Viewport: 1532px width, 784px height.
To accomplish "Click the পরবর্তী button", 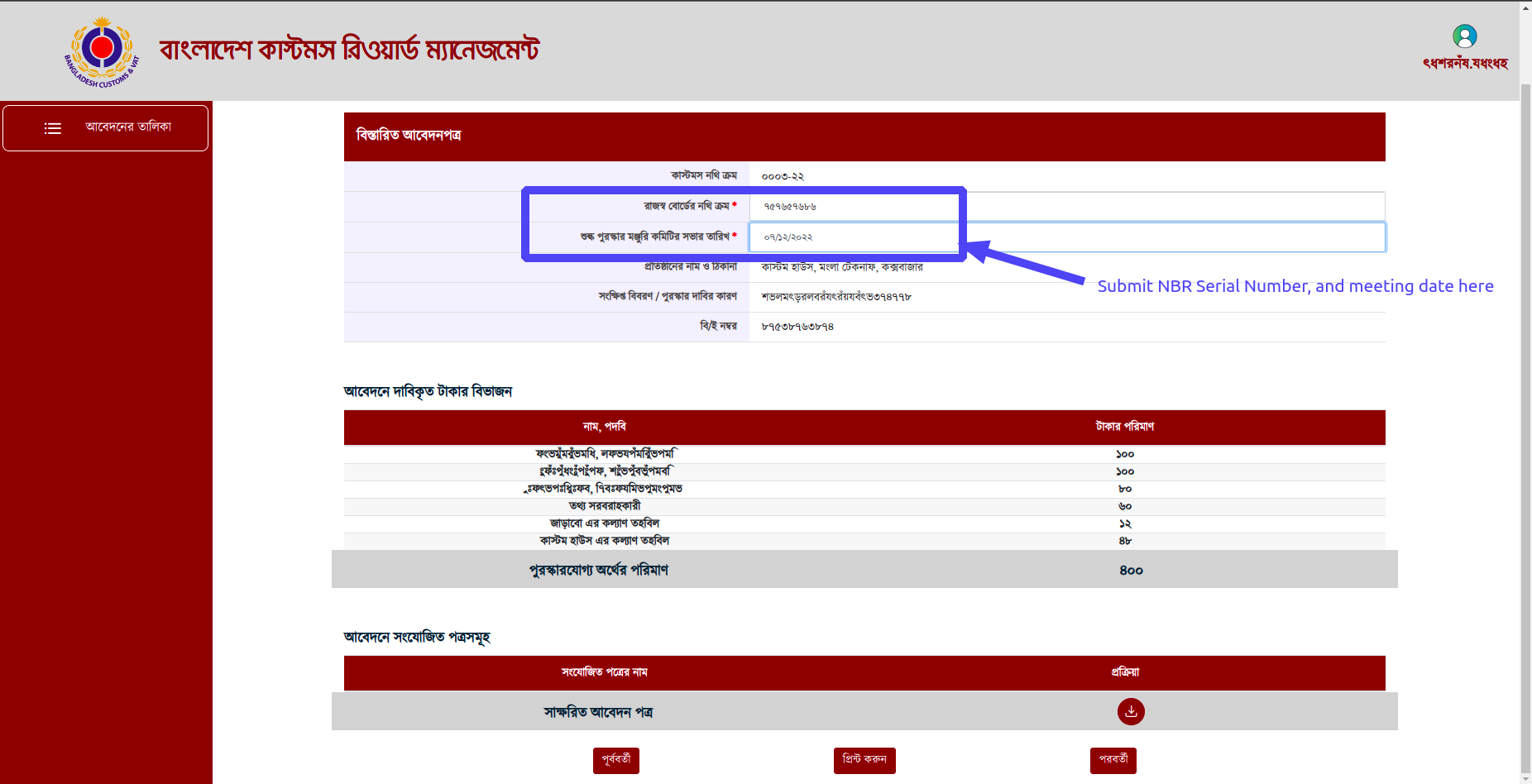I will [1113, 760].
